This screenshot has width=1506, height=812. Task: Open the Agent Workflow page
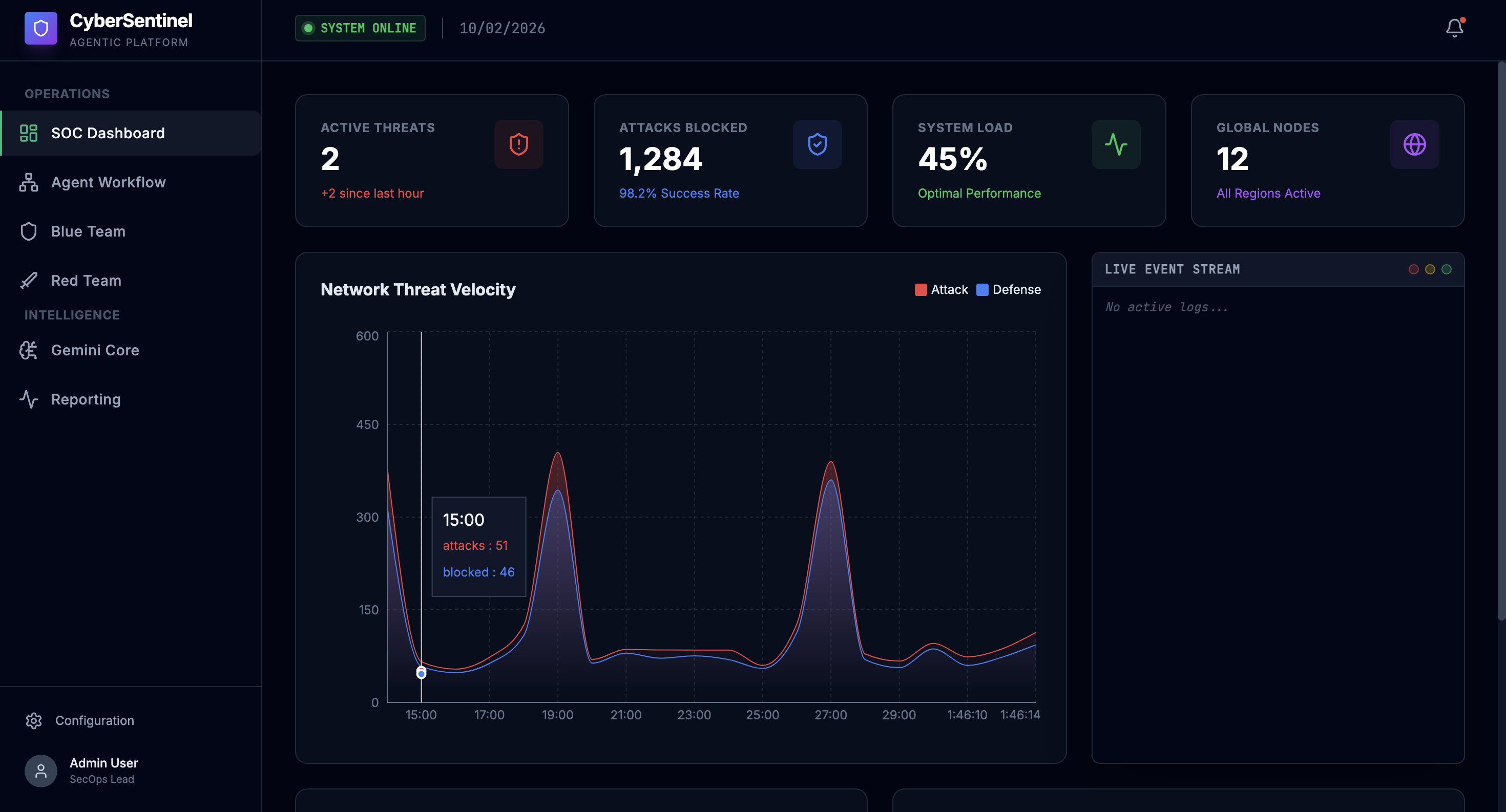108,182
